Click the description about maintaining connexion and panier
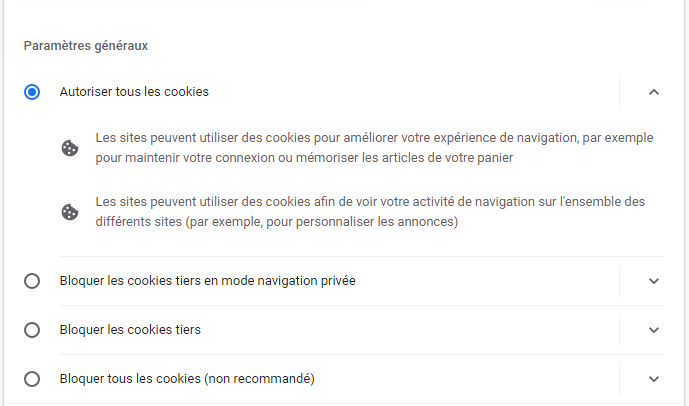 coord(374,148)
